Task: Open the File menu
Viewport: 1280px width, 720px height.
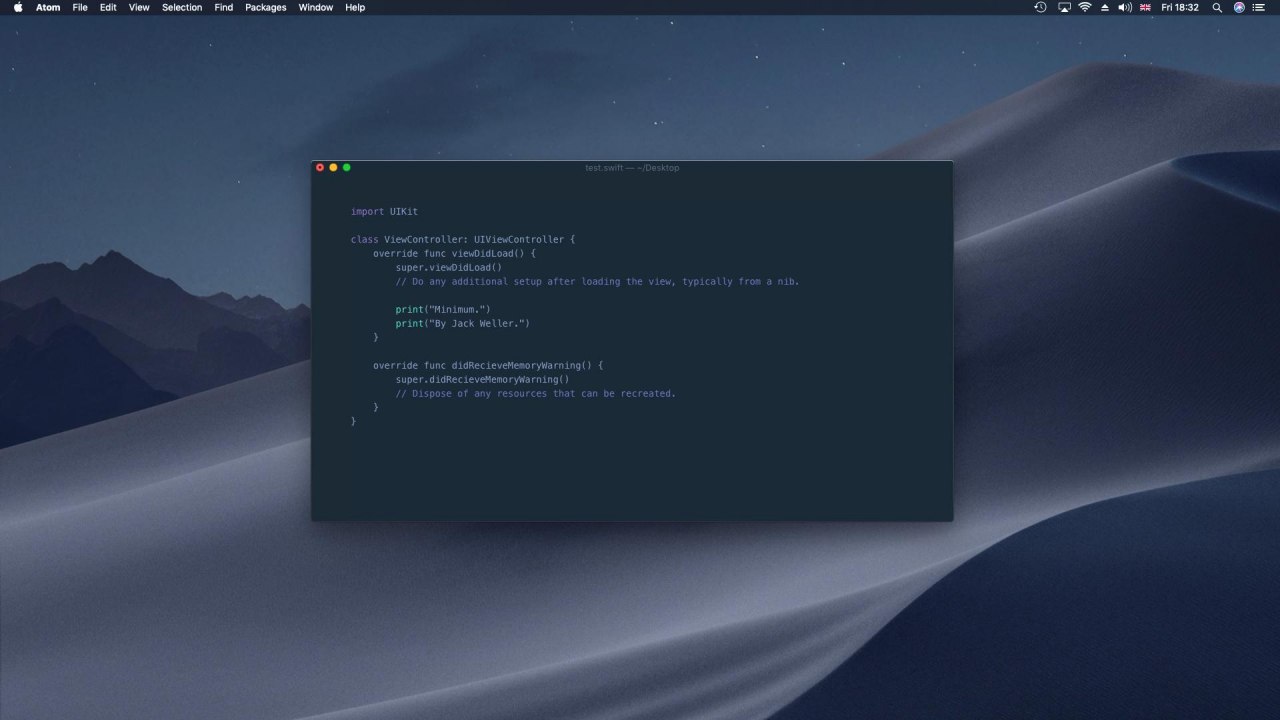Action: click(80, 7)
